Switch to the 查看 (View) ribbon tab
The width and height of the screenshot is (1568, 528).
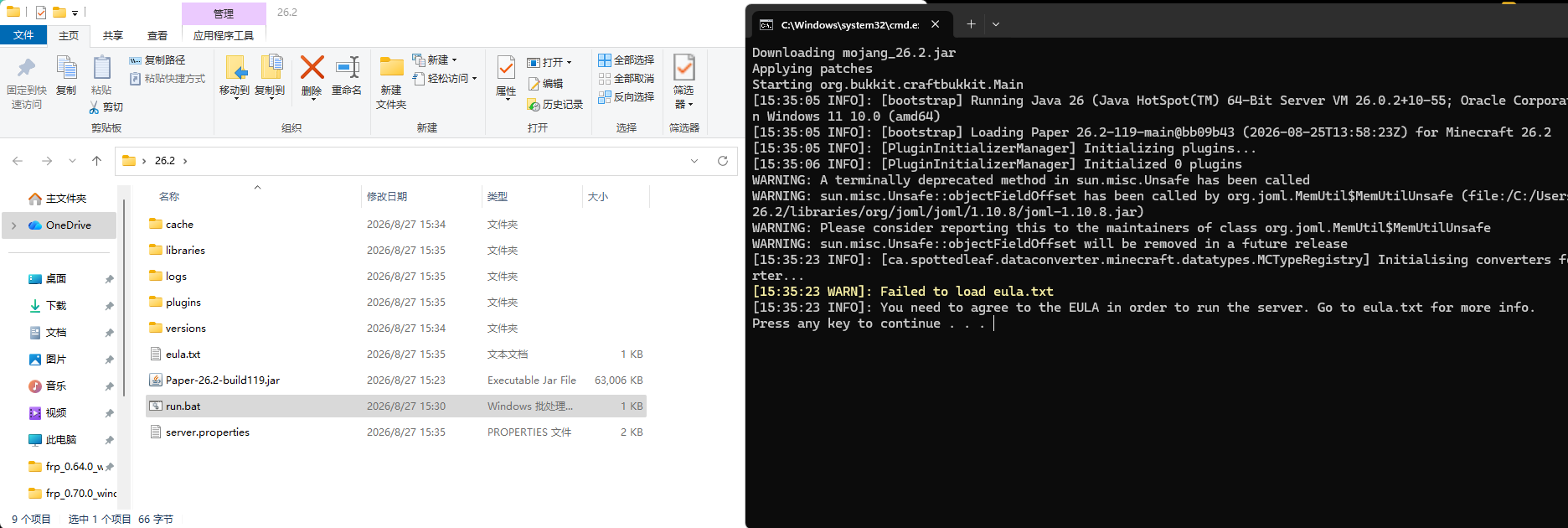tap(157, 35)
